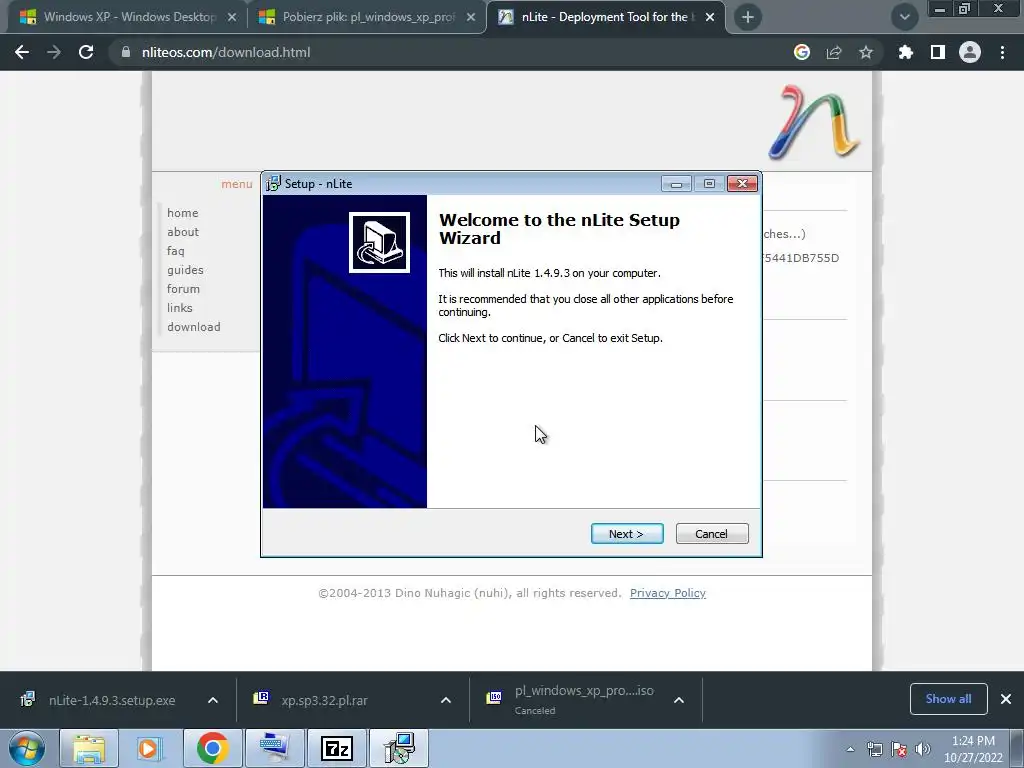1024x768 pixels.
Task: Click Setup - nLite title bar icon
Action: click(x=273, y=184)
